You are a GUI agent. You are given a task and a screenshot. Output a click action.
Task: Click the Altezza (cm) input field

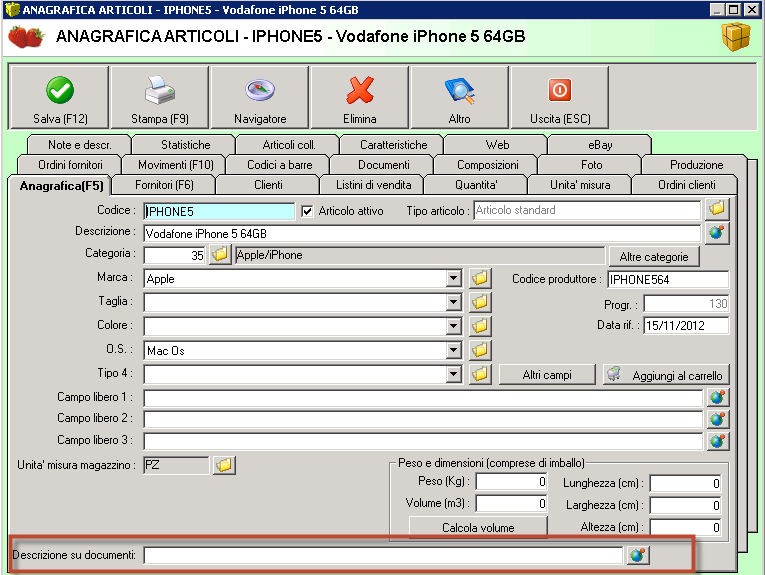point(685,527)
